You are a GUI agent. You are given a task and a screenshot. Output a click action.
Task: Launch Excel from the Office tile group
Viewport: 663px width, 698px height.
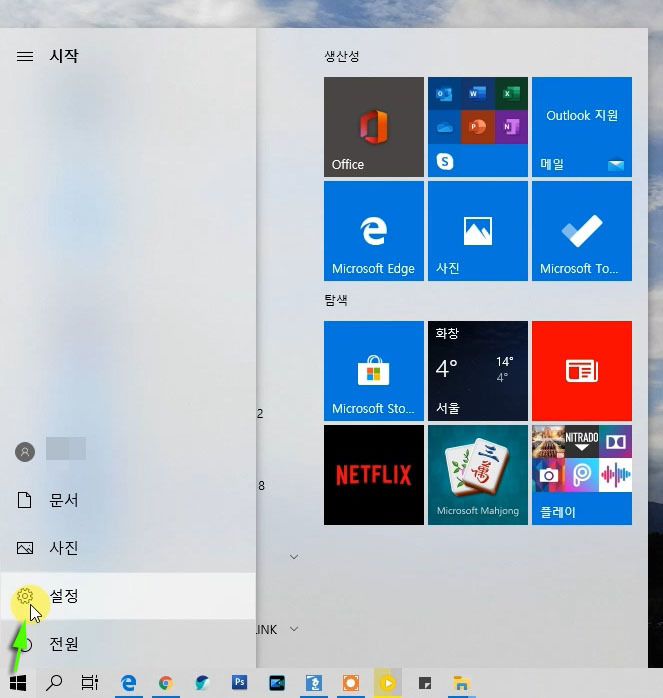click(x=511, y=94)
